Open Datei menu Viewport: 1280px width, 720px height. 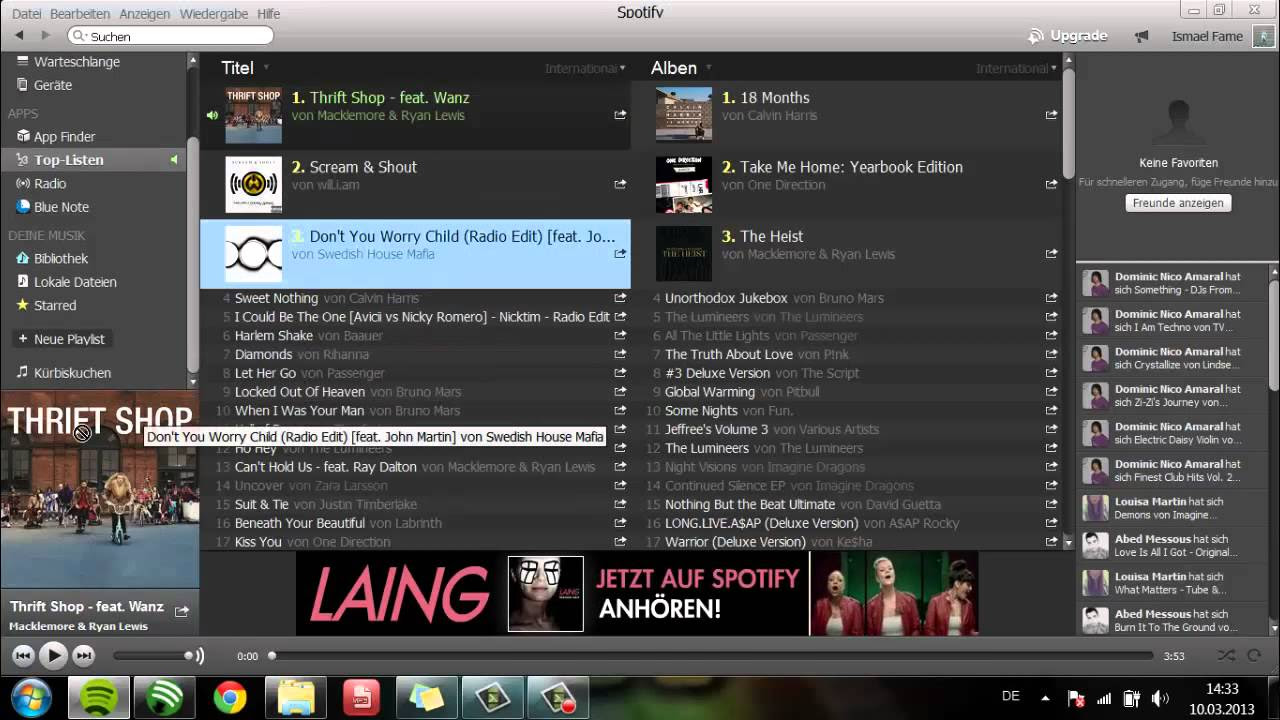click(27, 14)
